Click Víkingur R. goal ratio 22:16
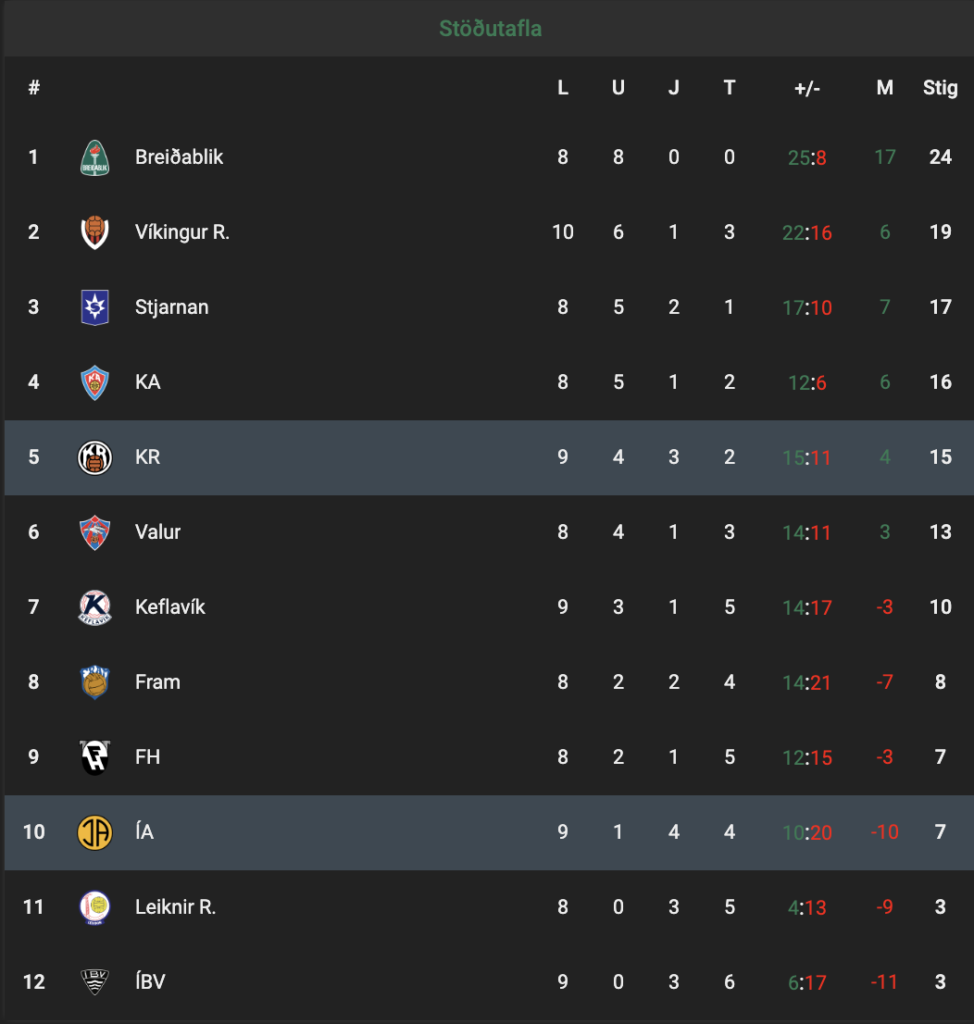This screenshot has width=974, height=1024. click(x=807, y=232)
